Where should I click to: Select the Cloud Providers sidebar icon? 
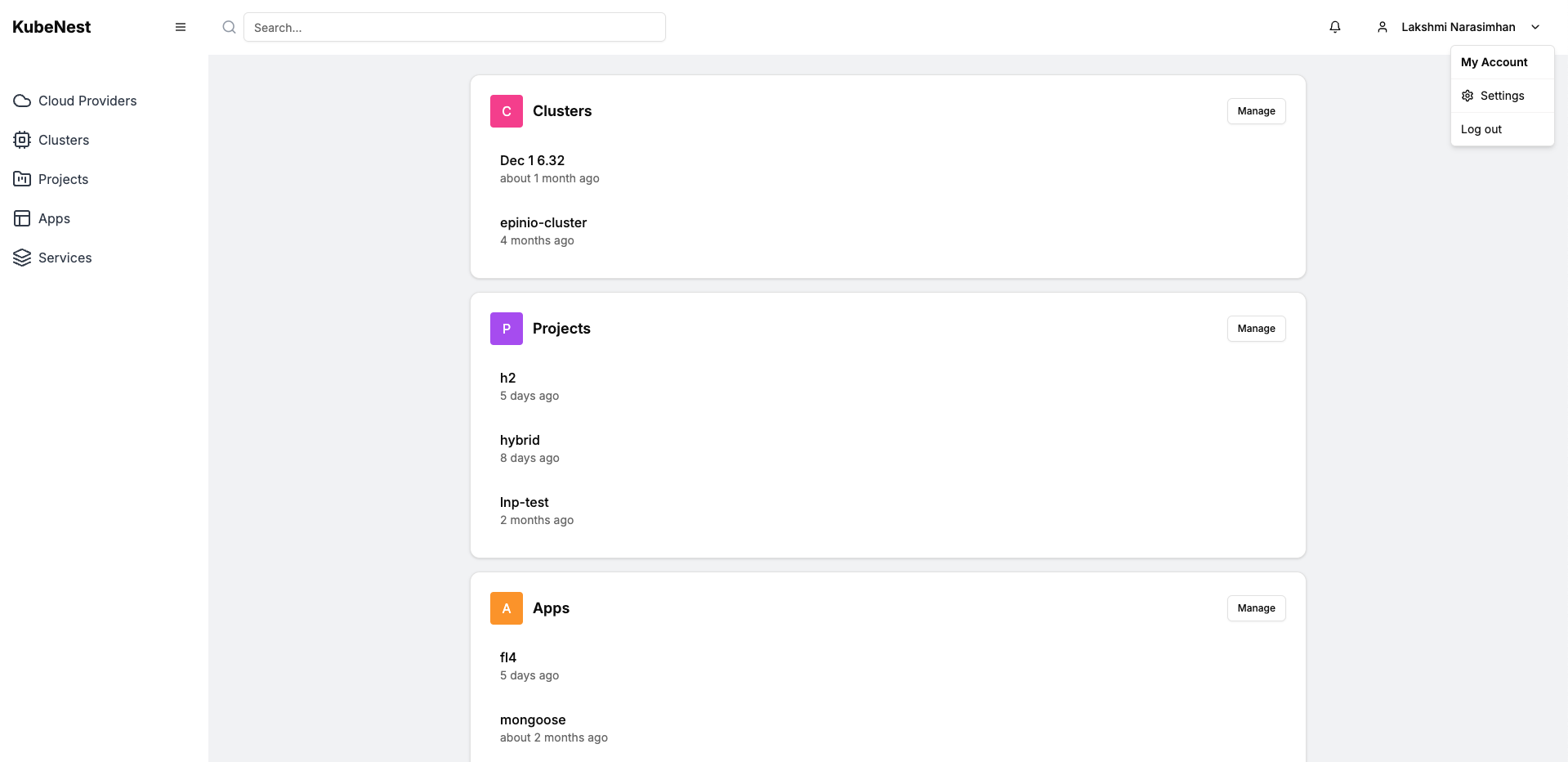coord(21,101)
